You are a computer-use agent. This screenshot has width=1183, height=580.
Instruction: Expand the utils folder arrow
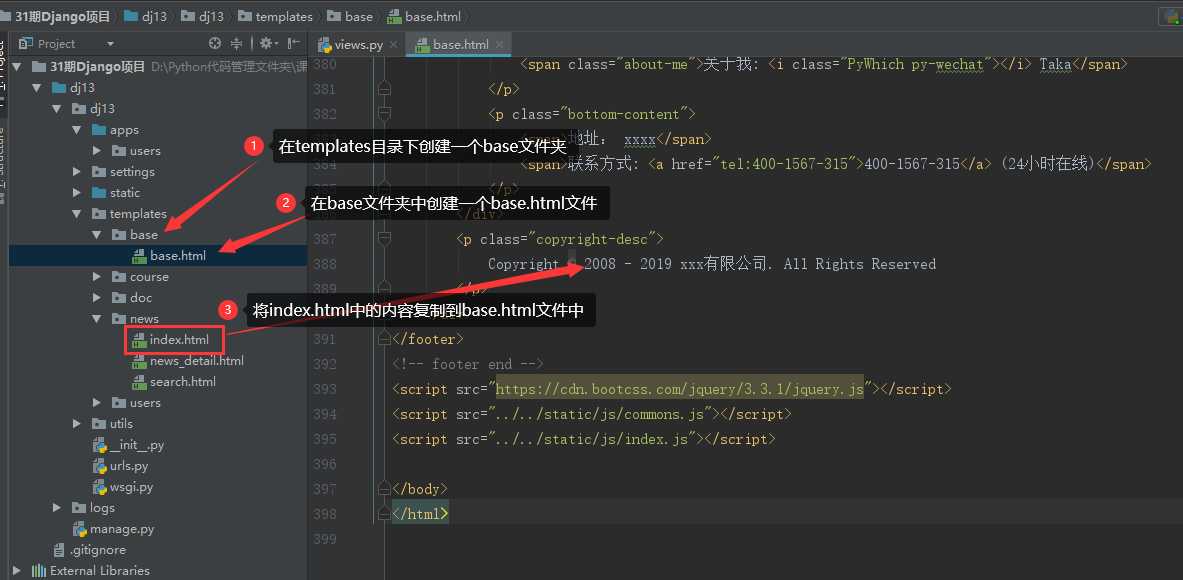click(x=76, y=424)
